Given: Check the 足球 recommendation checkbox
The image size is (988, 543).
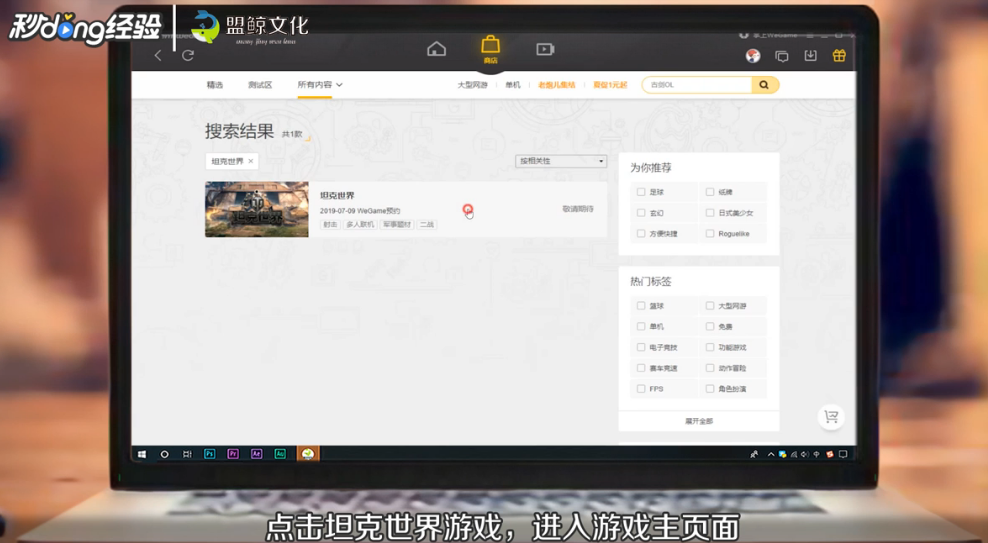Looking at the screenshot, I should point(641,191).
